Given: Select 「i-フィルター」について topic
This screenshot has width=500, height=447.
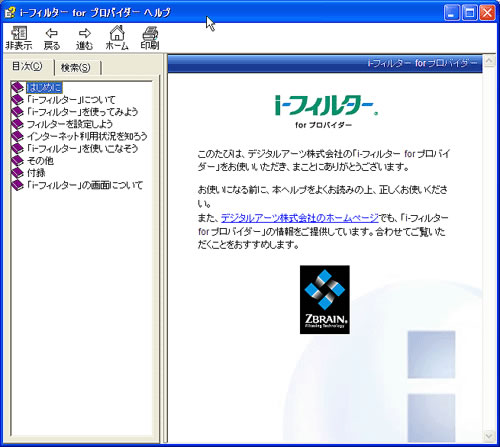Looking at the screenshot, I should (x=71, y=100).
